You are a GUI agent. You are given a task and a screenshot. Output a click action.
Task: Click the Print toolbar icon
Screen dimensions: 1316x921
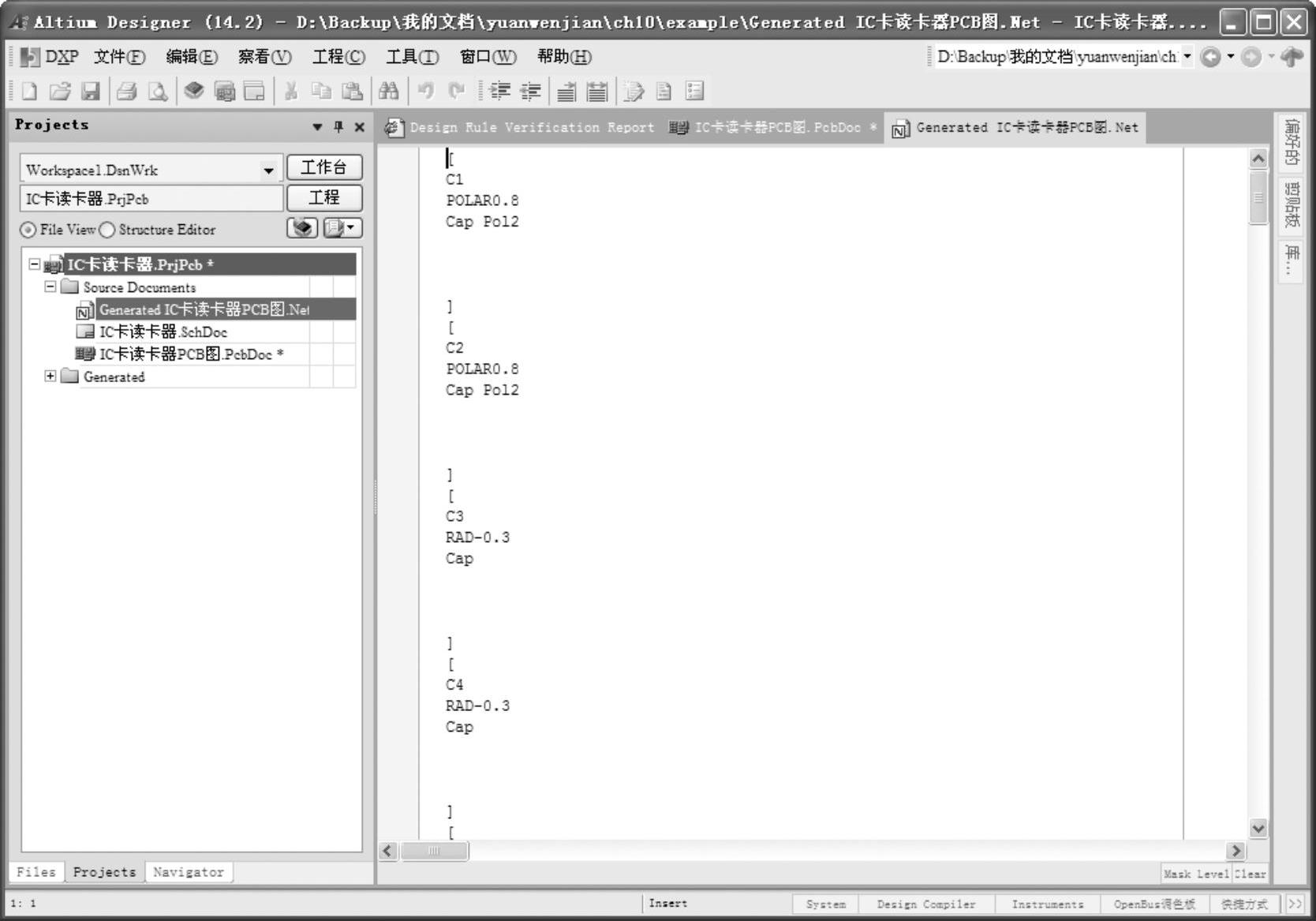point(127,92)
